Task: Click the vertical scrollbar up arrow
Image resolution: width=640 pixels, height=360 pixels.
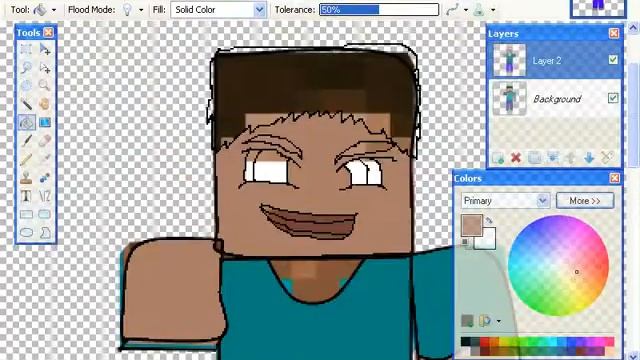Action: coord(633,28)
